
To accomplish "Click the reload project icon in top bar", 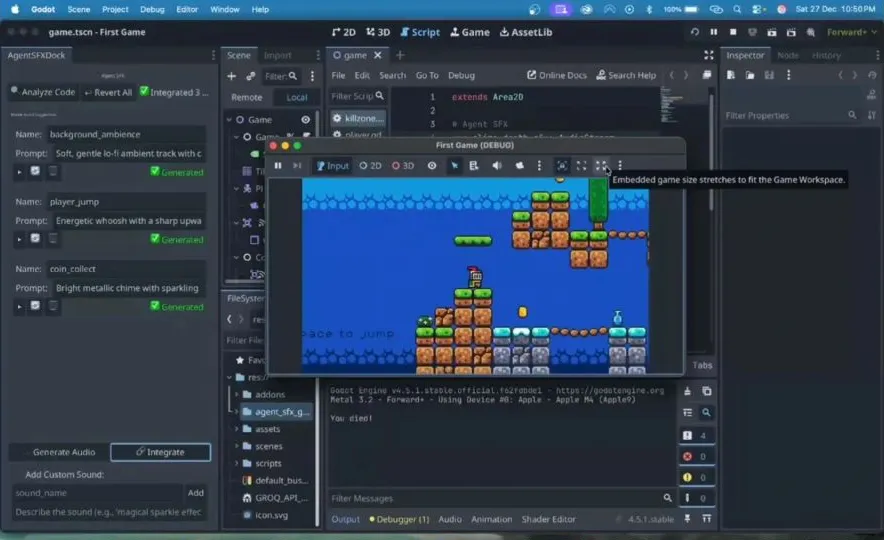I will (x=695, y=32).
